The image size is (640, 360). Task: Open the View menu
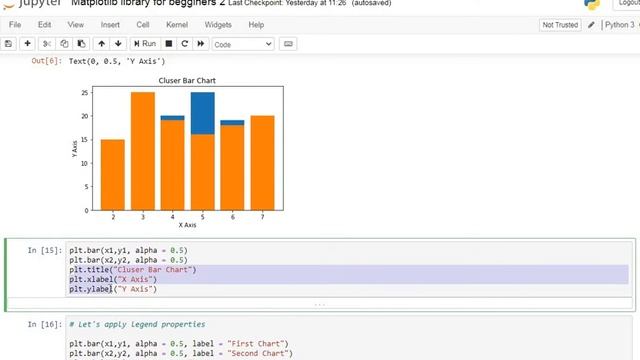76,25
